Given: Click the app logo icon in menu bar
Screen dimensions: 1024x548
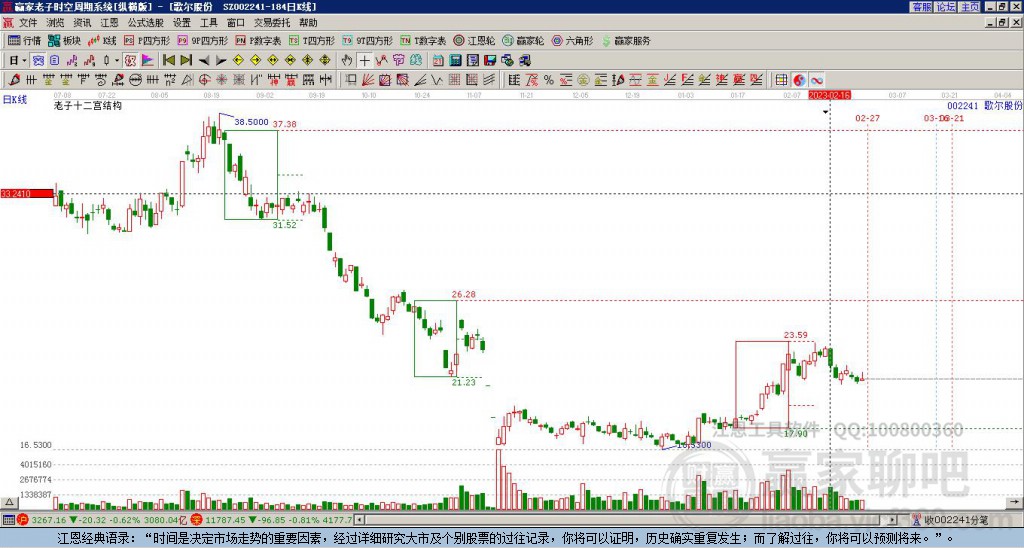Looking at the screenshot, I should click(x=8, y=23).
